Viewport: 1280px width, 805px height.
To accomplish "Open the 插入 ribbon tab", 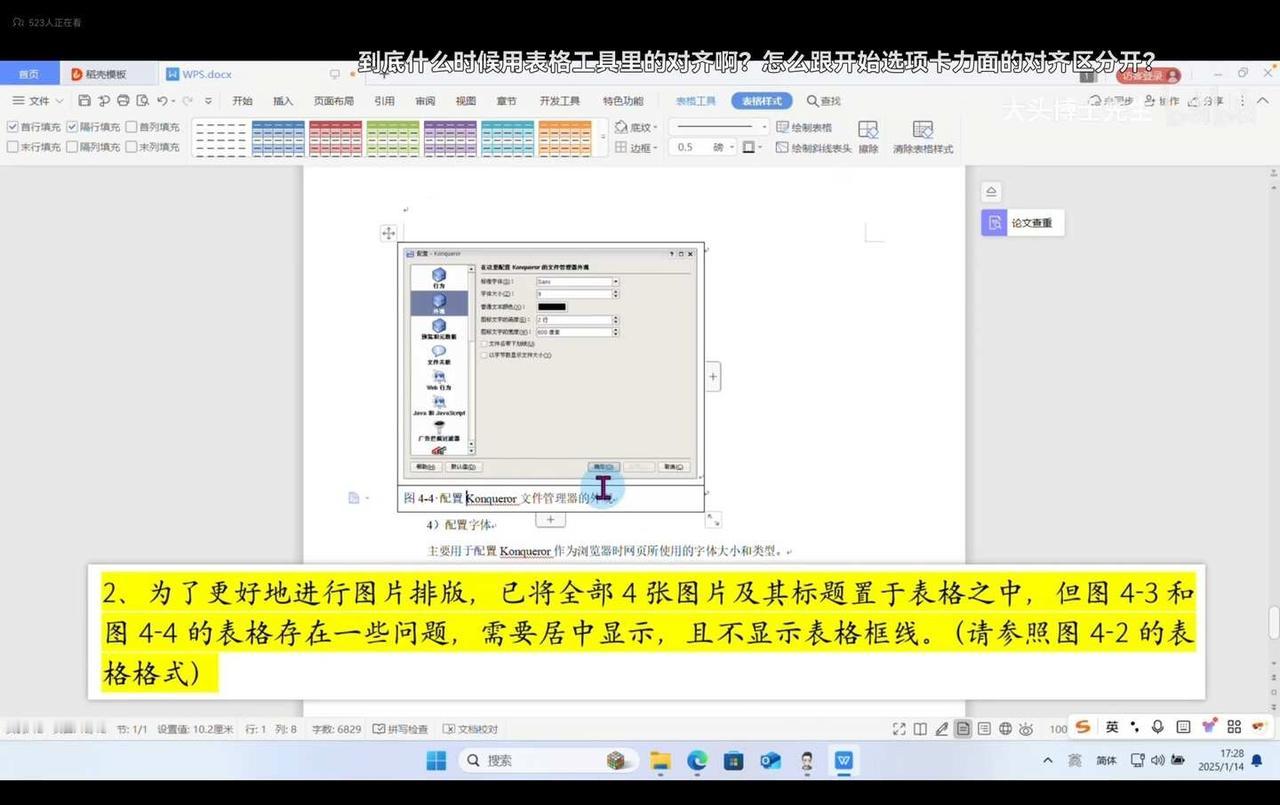I will click(283, 101).
